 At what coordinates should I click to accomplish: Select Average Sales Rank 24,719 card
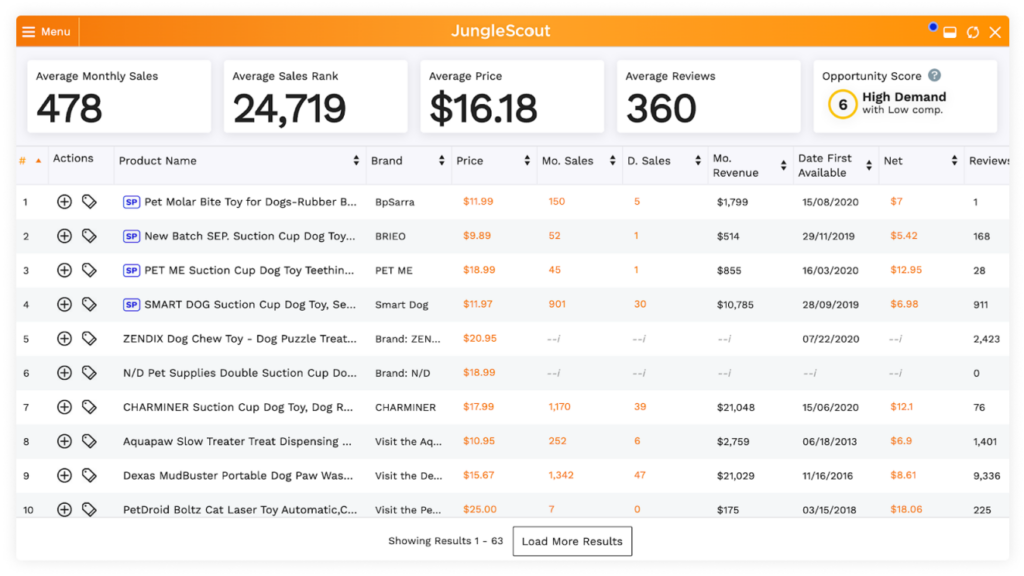[x=315, y=97]
